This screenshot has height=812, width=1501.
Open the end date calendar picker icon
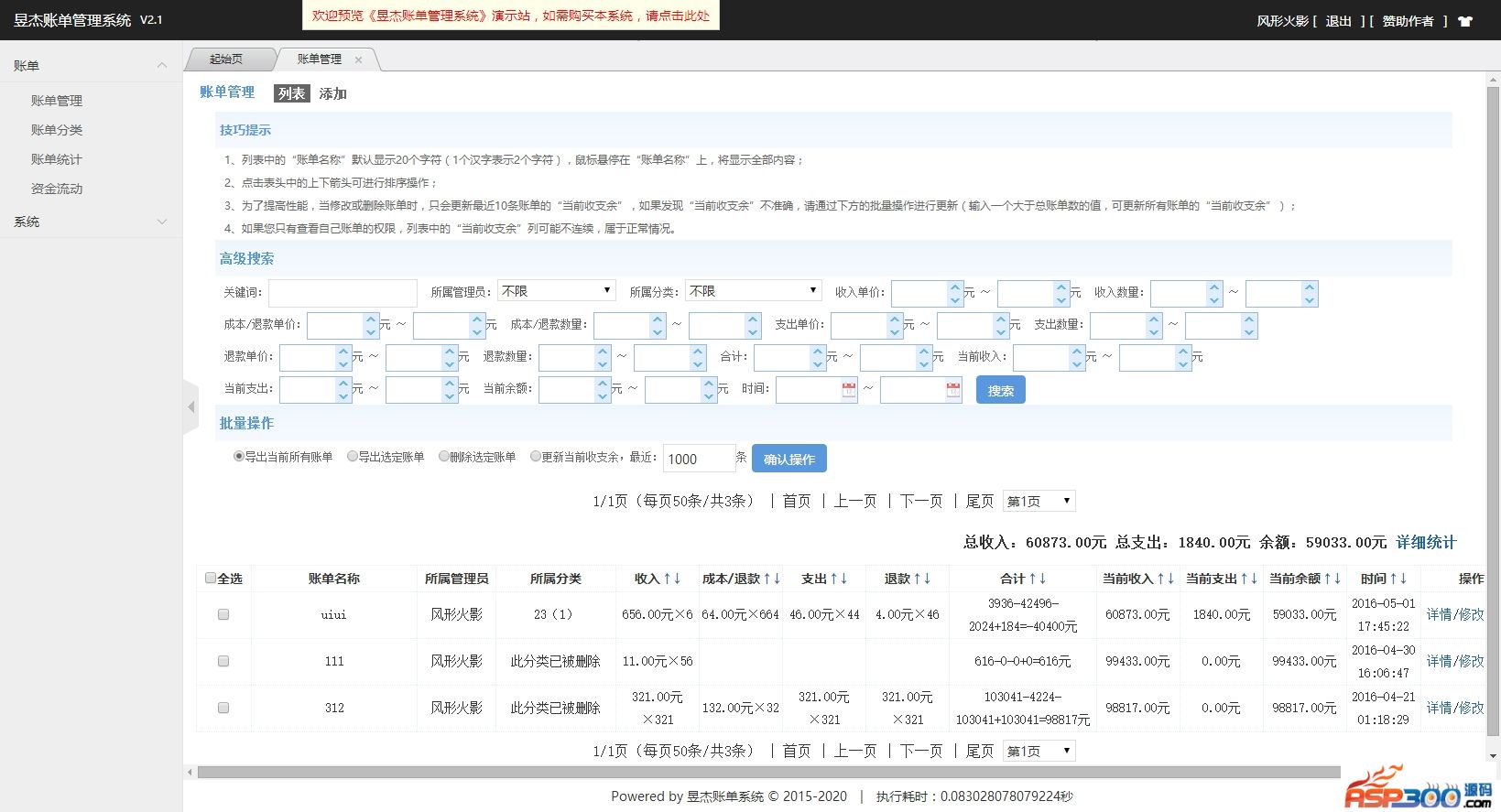pos(953,390)
